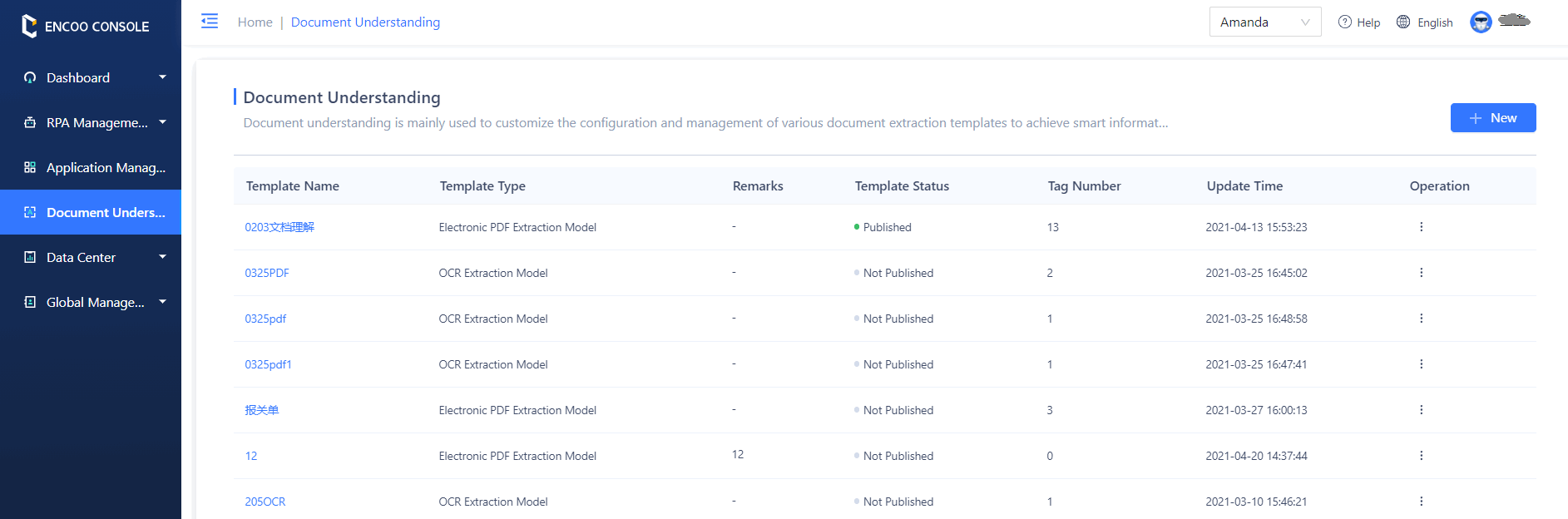The image size is (1568, 519).
Task: Click Document Understanding breadcrumb
Action: (x=365, y=22)
